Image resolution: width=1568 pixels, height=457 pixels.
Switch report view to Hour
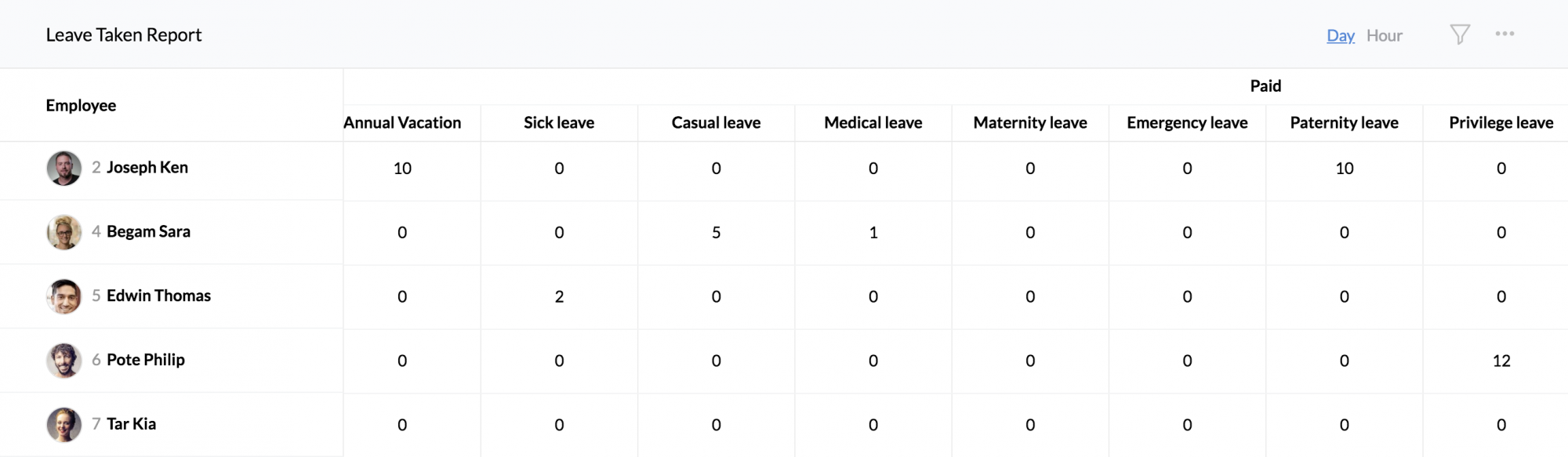(1384, 35)
